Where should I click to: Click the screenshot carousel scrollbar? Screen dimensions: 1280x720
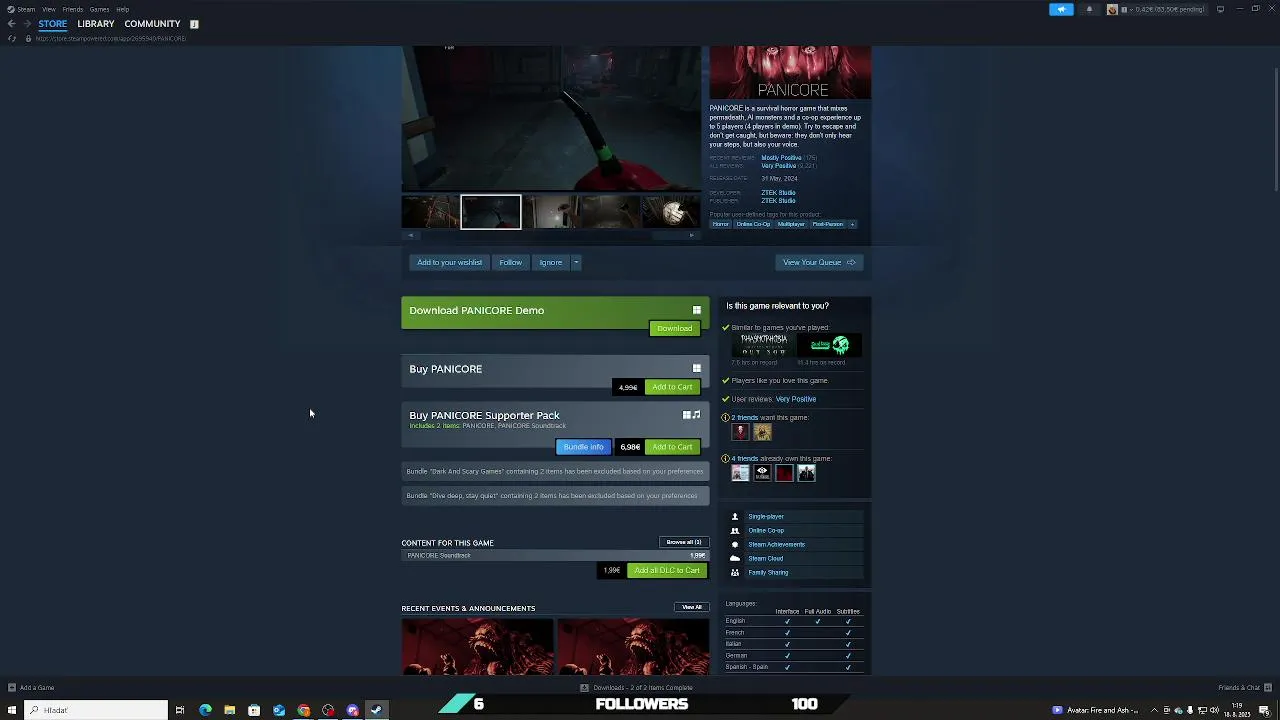[550, 235]
